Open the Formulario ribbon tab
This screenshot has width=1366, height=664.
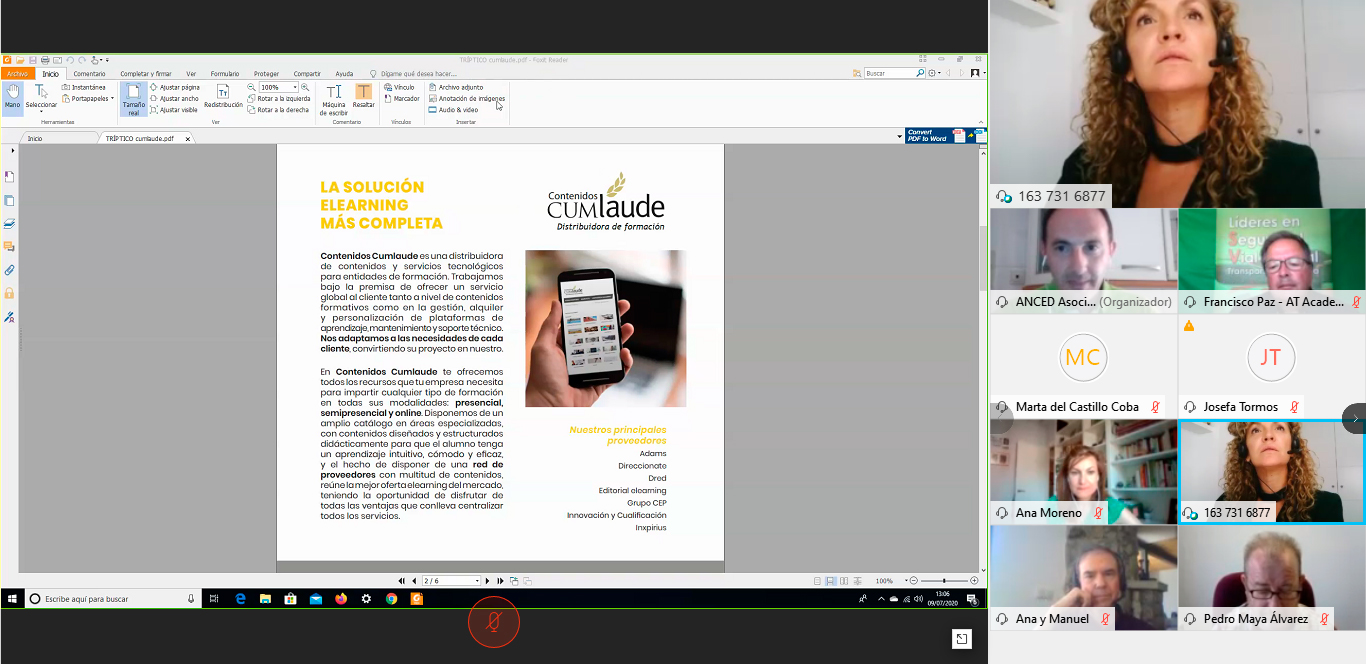[x=225, y=73]
